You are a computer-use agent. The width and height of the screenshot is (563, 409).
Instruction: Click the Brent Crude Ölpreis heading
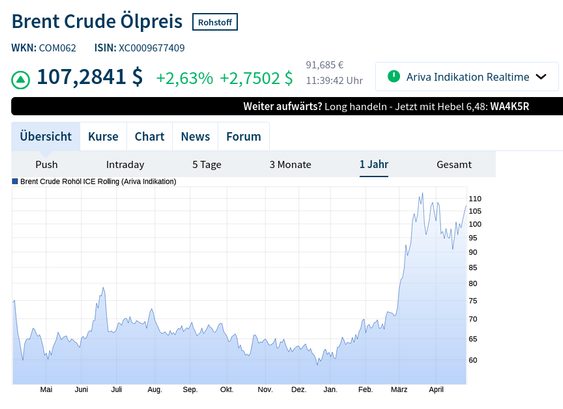tap(97, 21)
